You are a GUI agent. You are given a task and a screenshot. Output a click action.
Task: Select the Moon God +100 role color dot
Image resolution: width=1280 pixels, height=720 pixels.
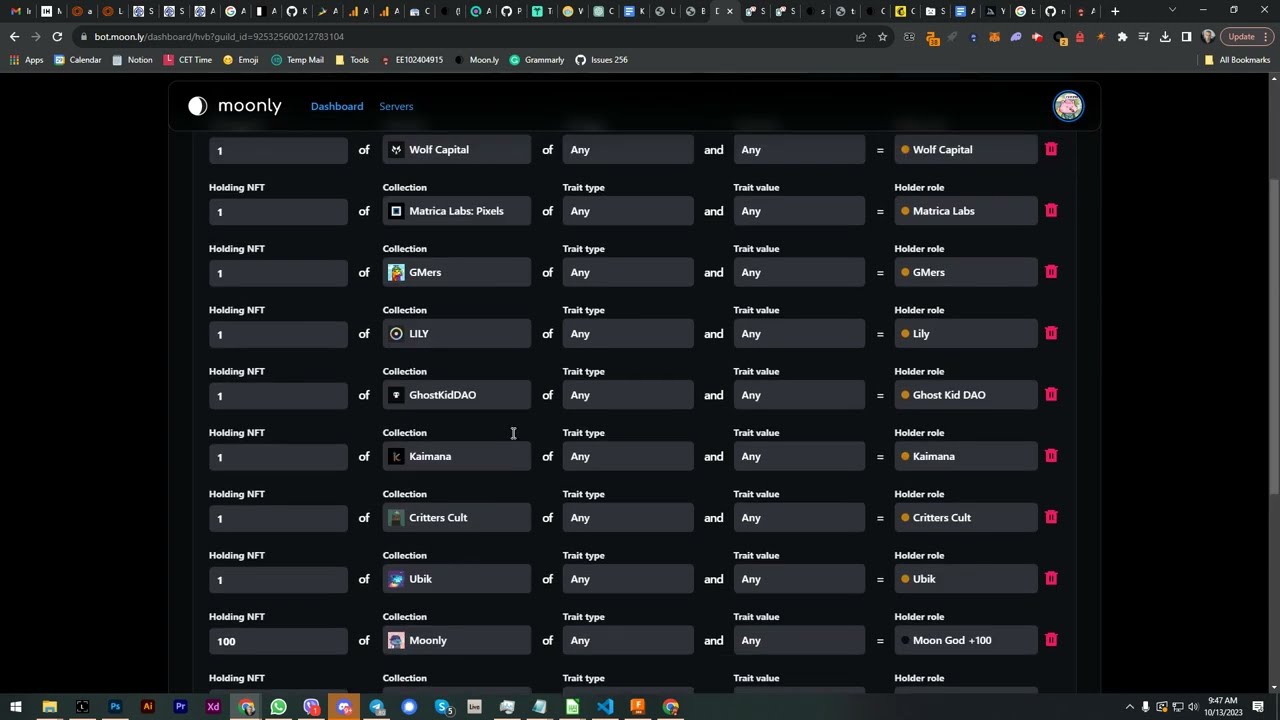[x=905, y=640]
